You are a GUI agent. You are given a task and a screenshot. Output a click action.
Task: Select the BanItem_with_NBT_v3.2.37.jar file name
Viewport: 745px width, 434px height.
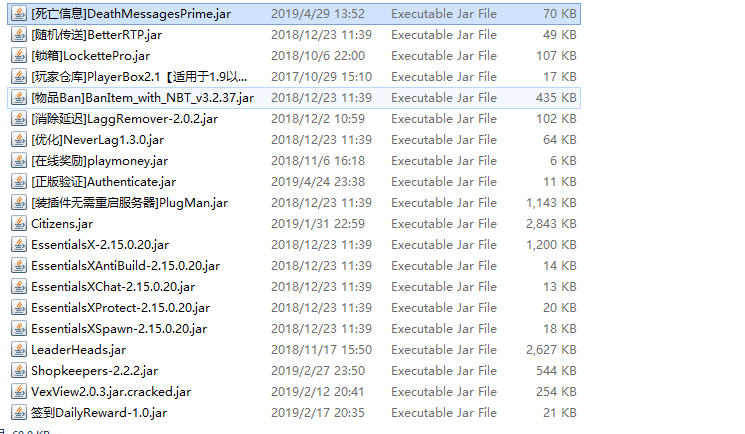click(x=143, y=98)
